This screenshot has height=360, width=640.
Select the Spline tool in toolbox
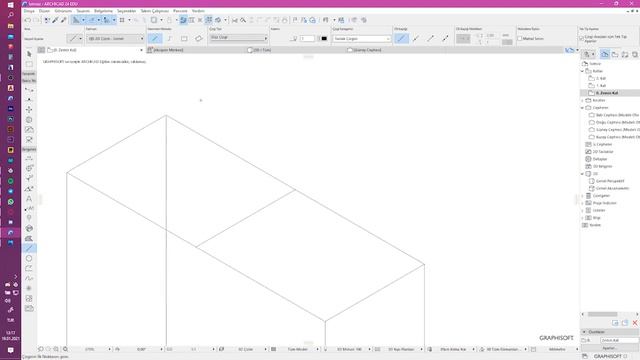[29, 278]
